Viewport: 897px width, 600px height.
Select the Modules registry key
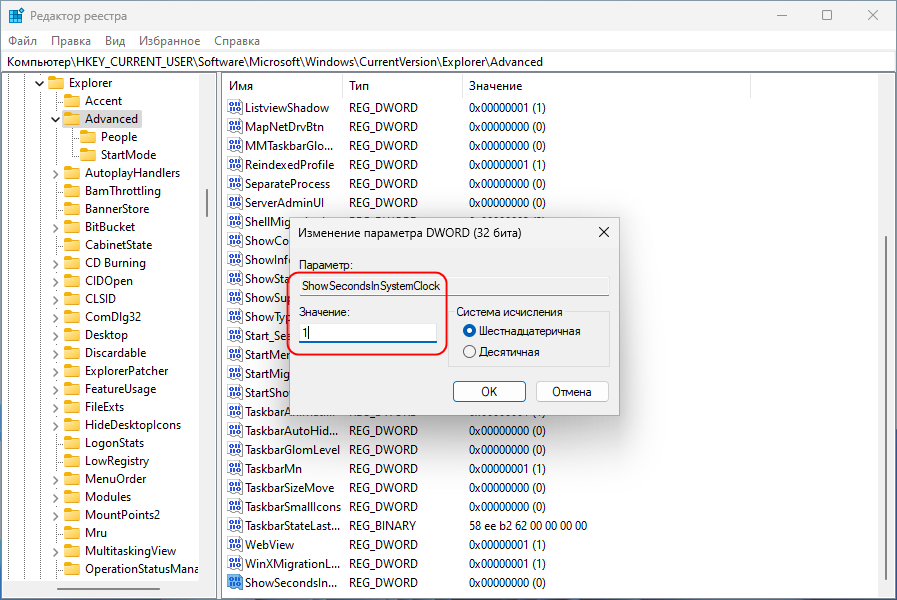108,497
